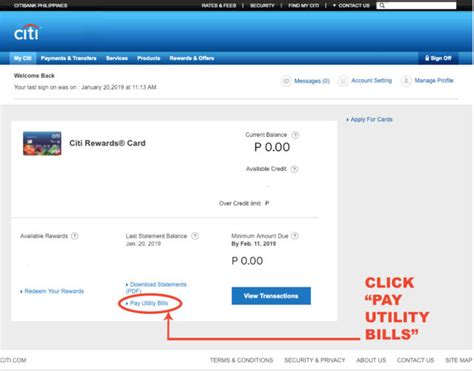The width and height of the screenshot is (474, 371).
Task: Click Terms & Conditions footer link
Action: click(241, 360)
